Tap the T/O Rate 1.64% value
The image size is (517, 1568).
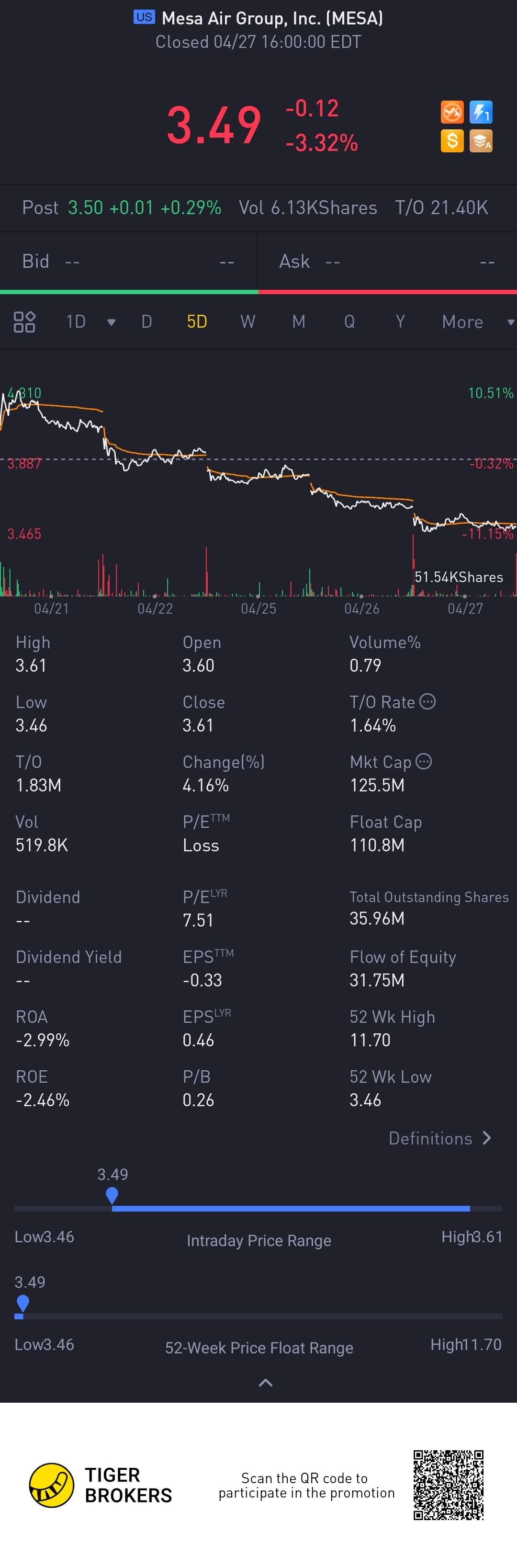click(x=373, y=725)
